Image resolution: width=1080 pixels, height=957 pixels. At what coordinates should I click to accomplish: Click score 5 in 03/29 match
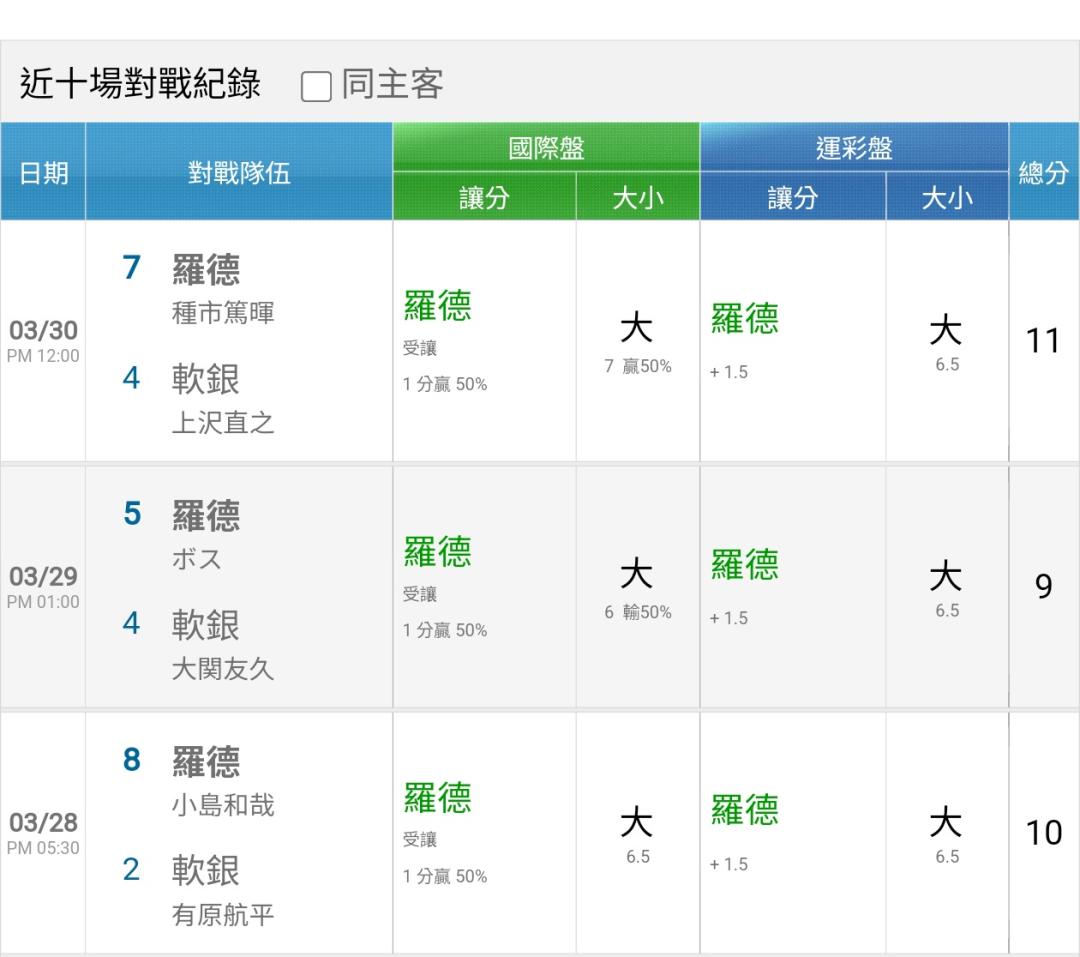pyautogui.click(x=132, y=513)
